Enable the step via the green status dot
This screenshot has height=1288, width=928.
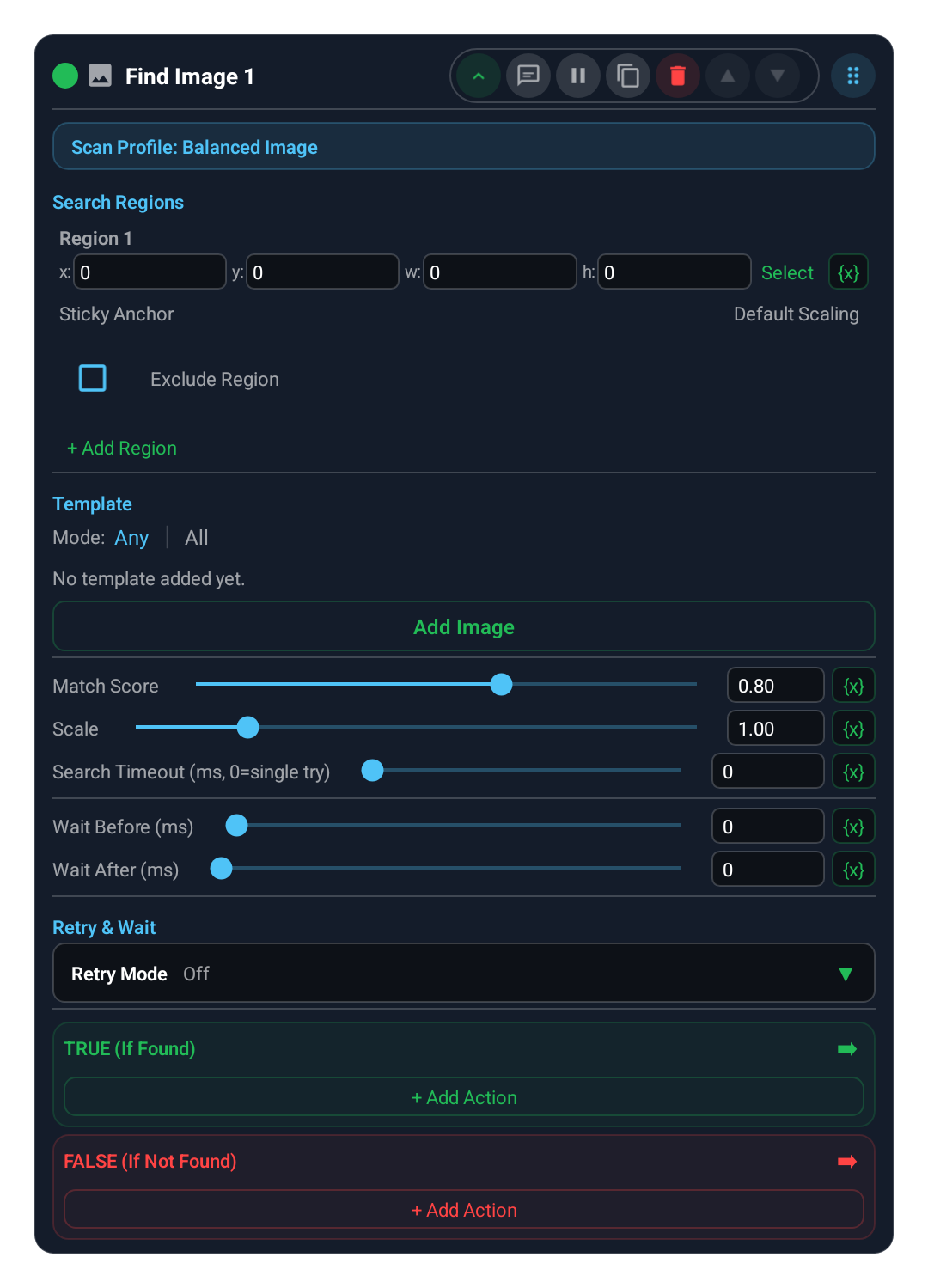64,76
